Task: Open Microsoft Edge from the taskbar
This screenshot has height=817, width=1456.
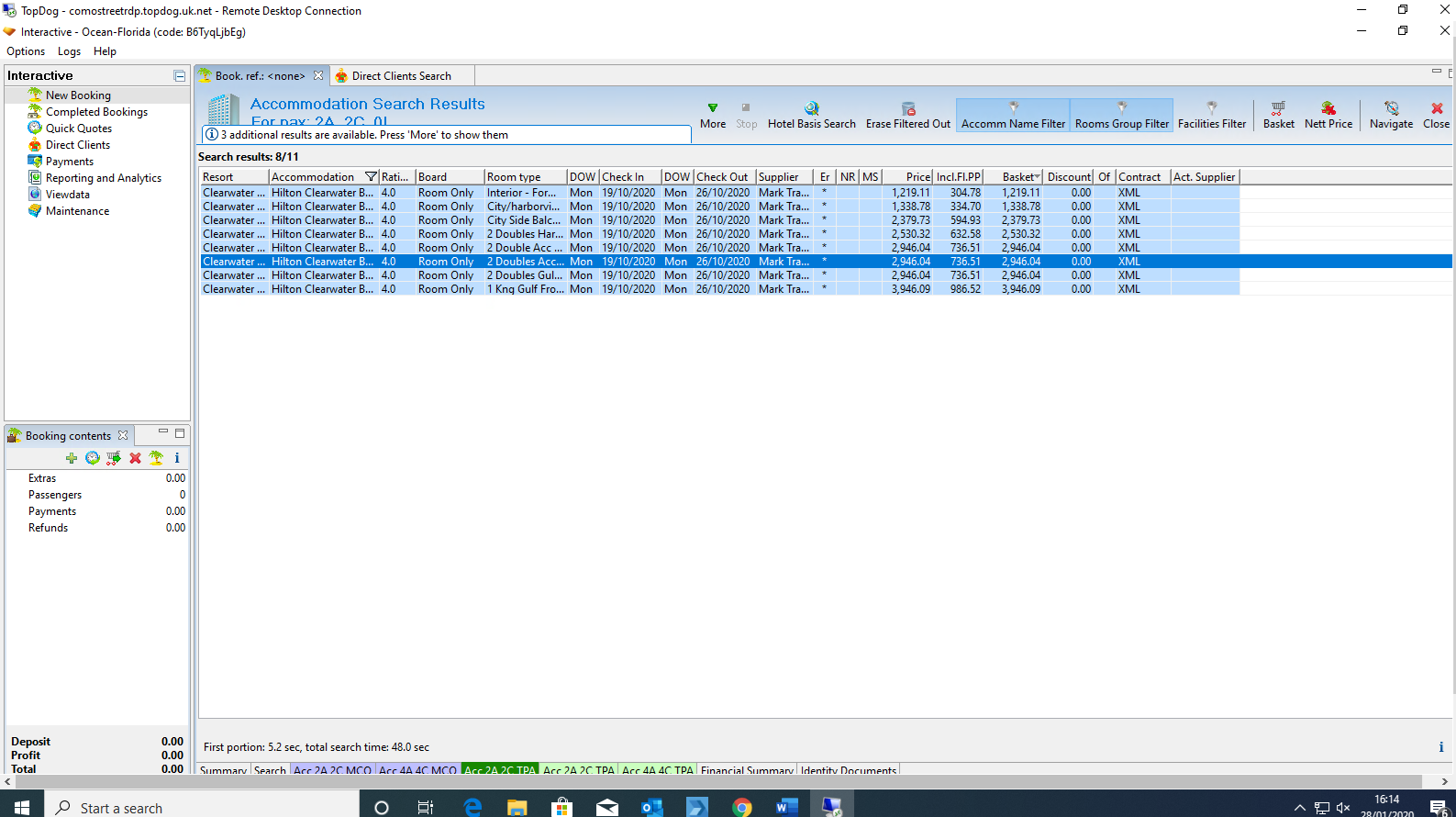Action: pos(472,807)
